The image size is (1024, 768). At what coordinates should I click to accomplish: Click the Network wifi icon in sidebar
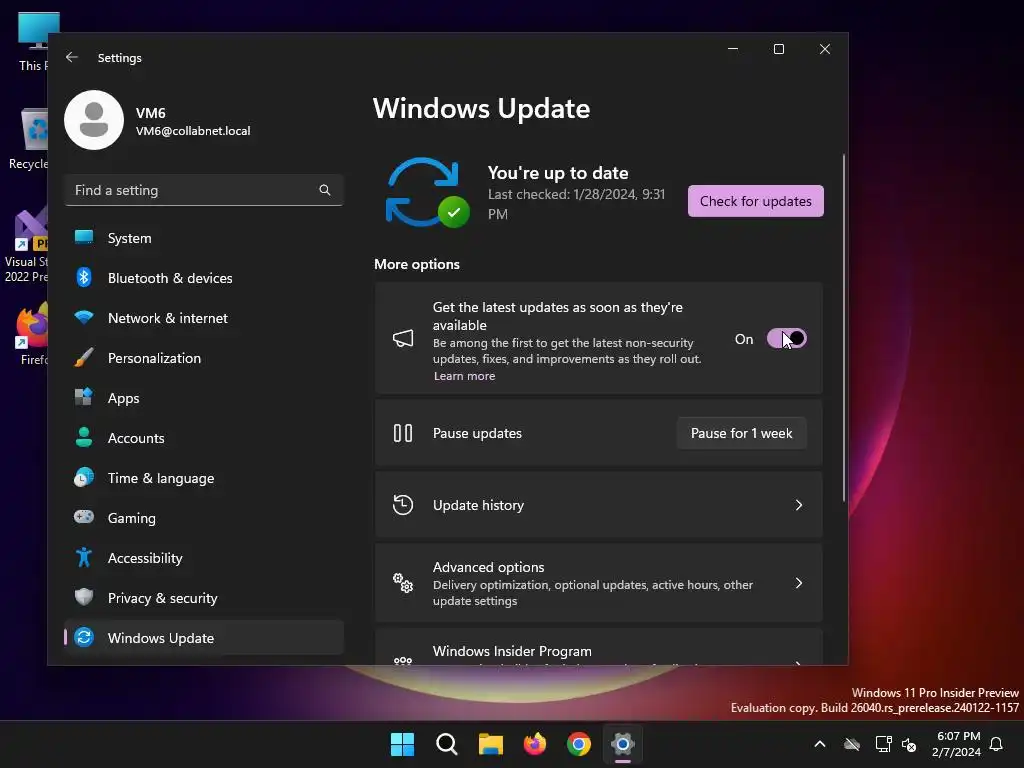pos(84,317)
